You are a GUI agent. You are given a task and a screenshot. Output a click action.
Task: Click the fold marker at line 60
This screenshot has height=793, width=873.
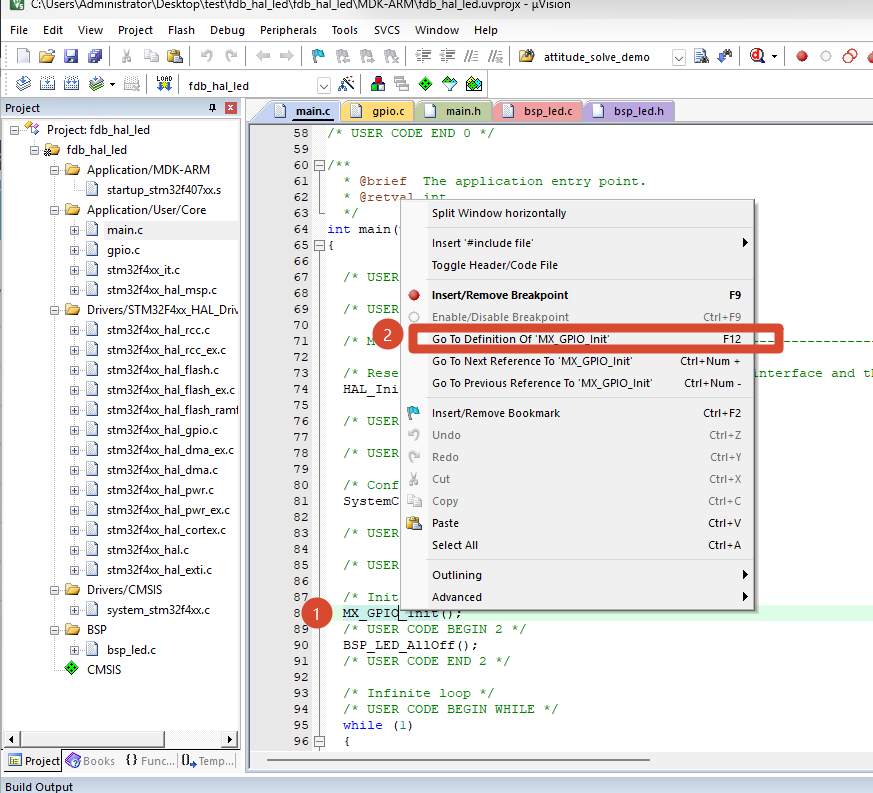pyautogui.click(x=319, y=165)
